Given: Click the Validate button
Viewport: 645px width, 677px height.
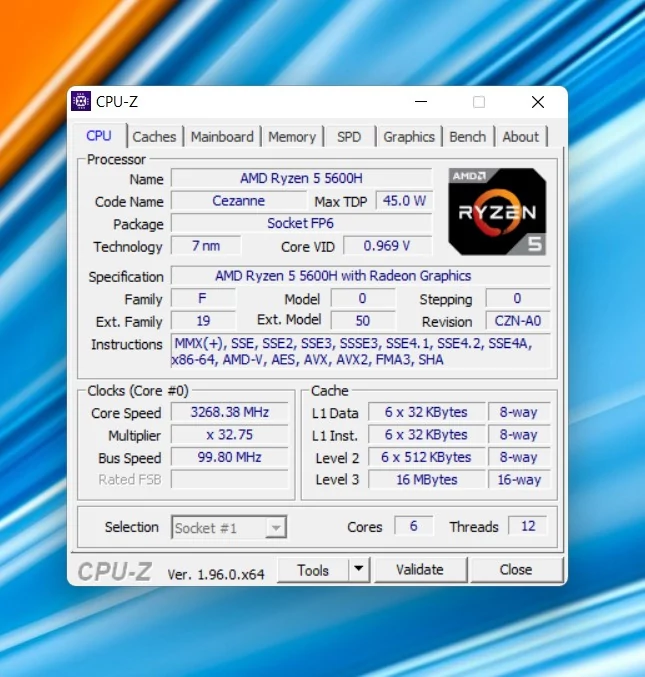Looking at the screenshot, I should (x=420, y=570).
